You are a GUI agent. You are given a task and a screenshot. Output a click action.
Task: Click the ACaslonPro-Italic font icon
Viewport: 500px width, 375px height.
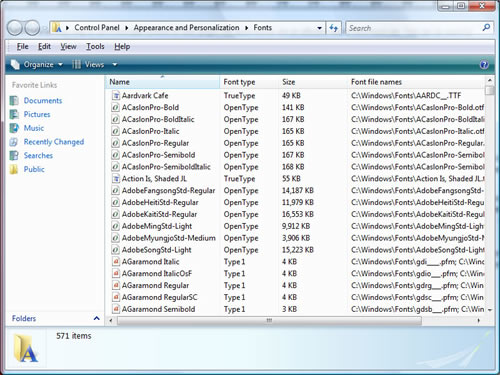pyautogui.click(x=115, y=131)
